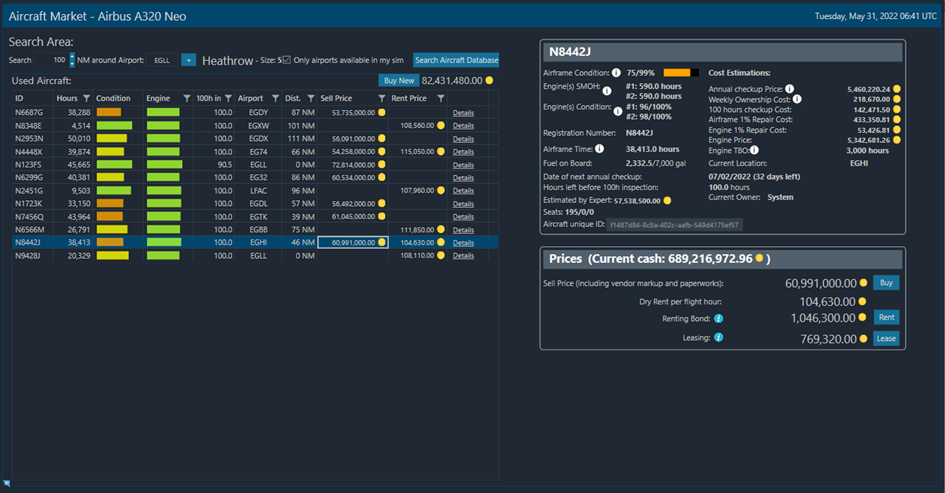Click Search Aircraft Database button

point(456,60)
